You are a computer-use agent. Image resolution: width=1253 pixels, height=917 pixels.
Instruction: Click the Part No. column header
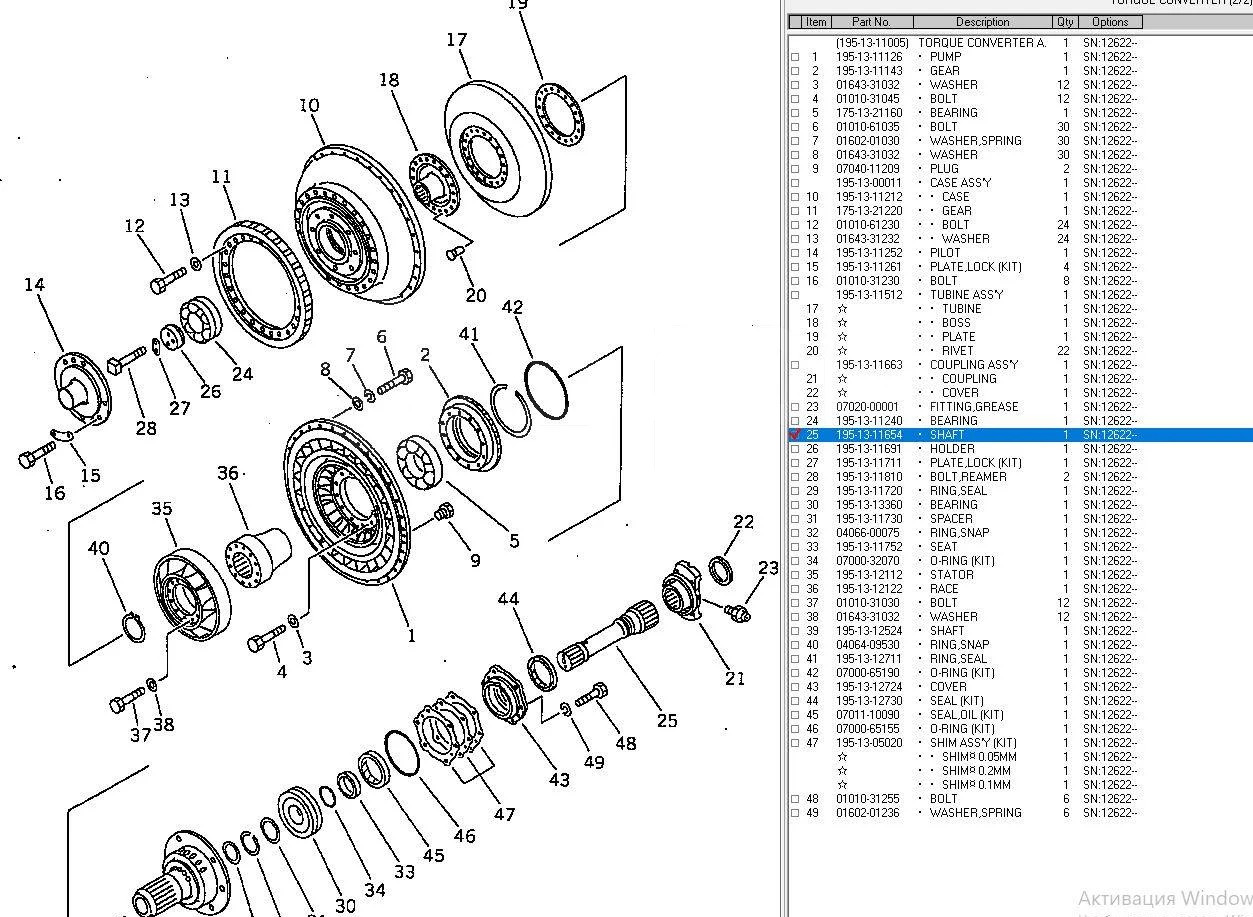coord(871,22)
